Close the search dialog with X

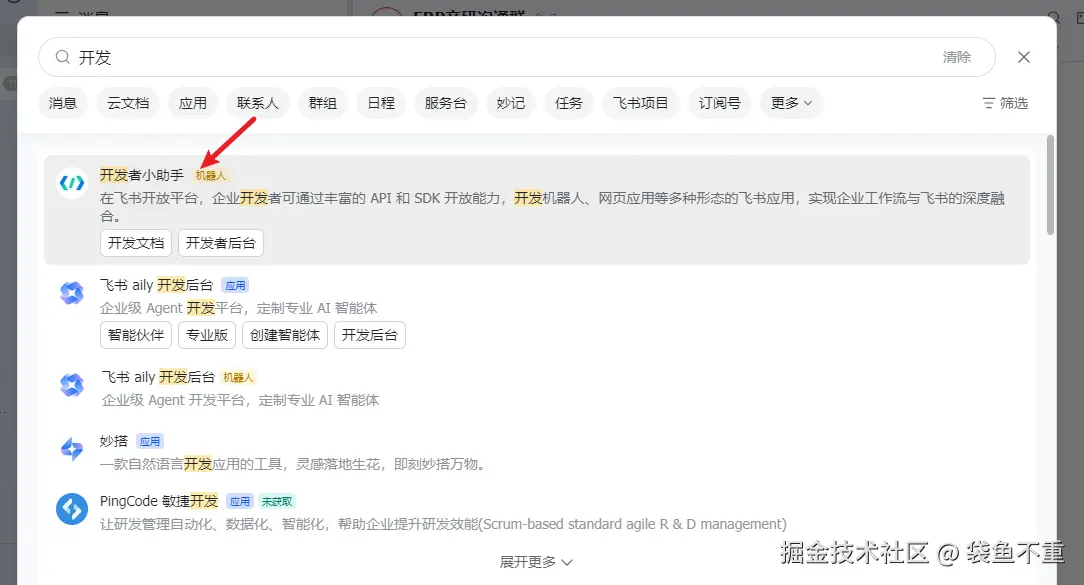pos(1024,57)
